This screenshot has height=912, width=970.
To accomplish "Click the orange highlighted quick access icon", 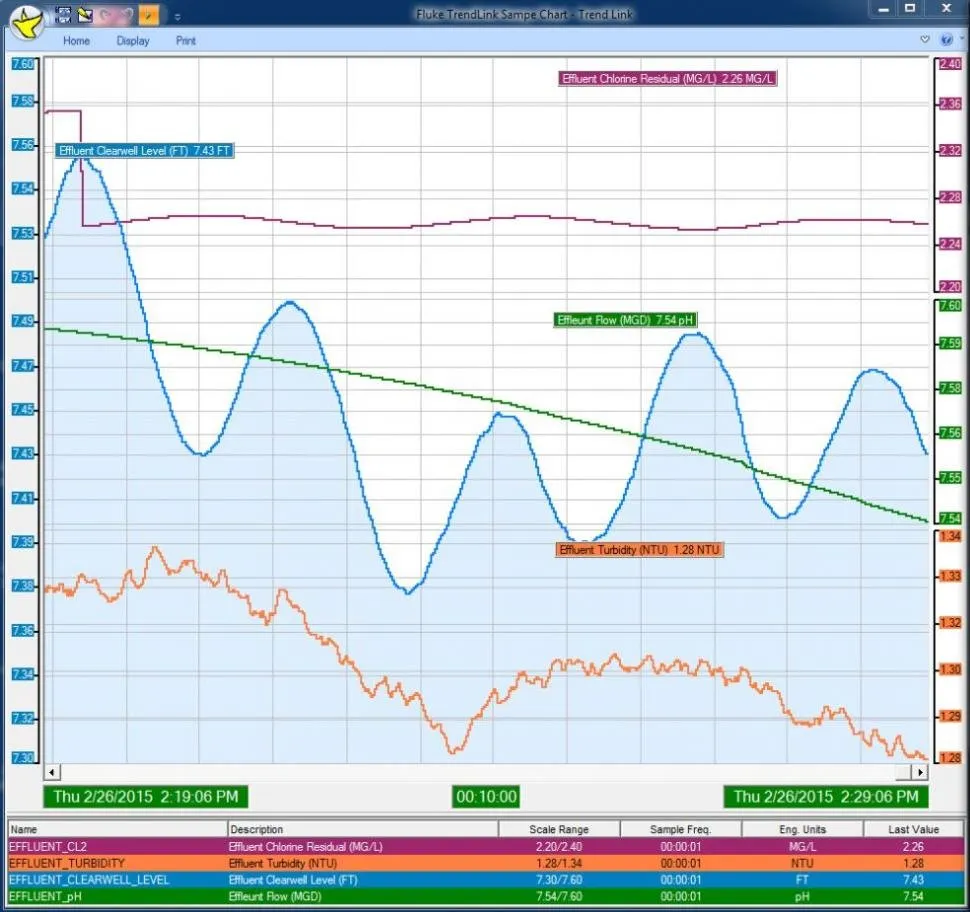I will tap(148, 15).
